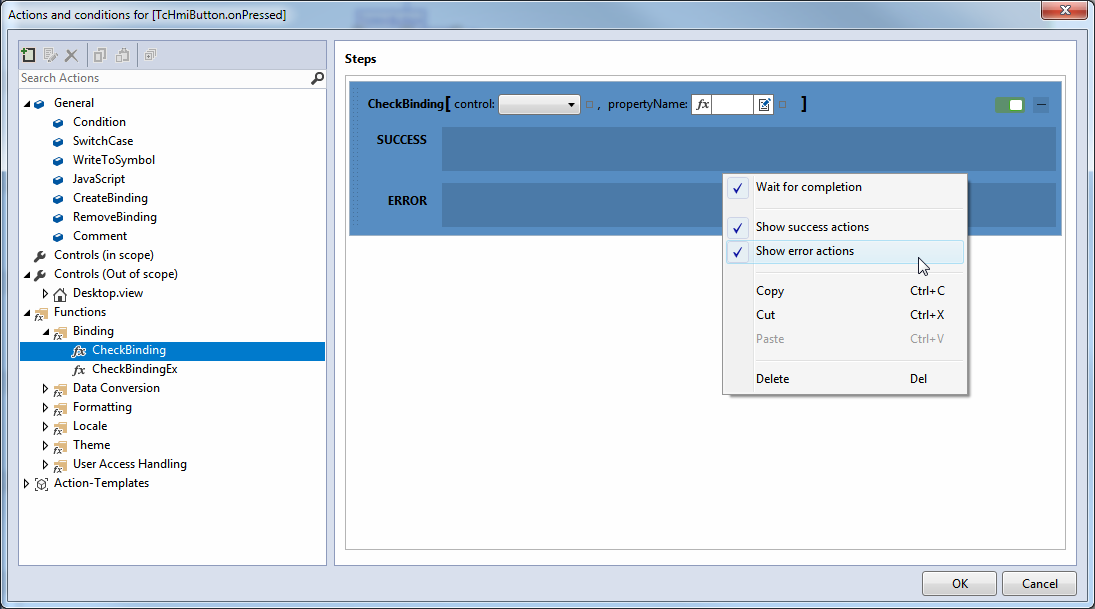Expand the Desktop.view node
Screen dimensions: 1095x609
45,293
